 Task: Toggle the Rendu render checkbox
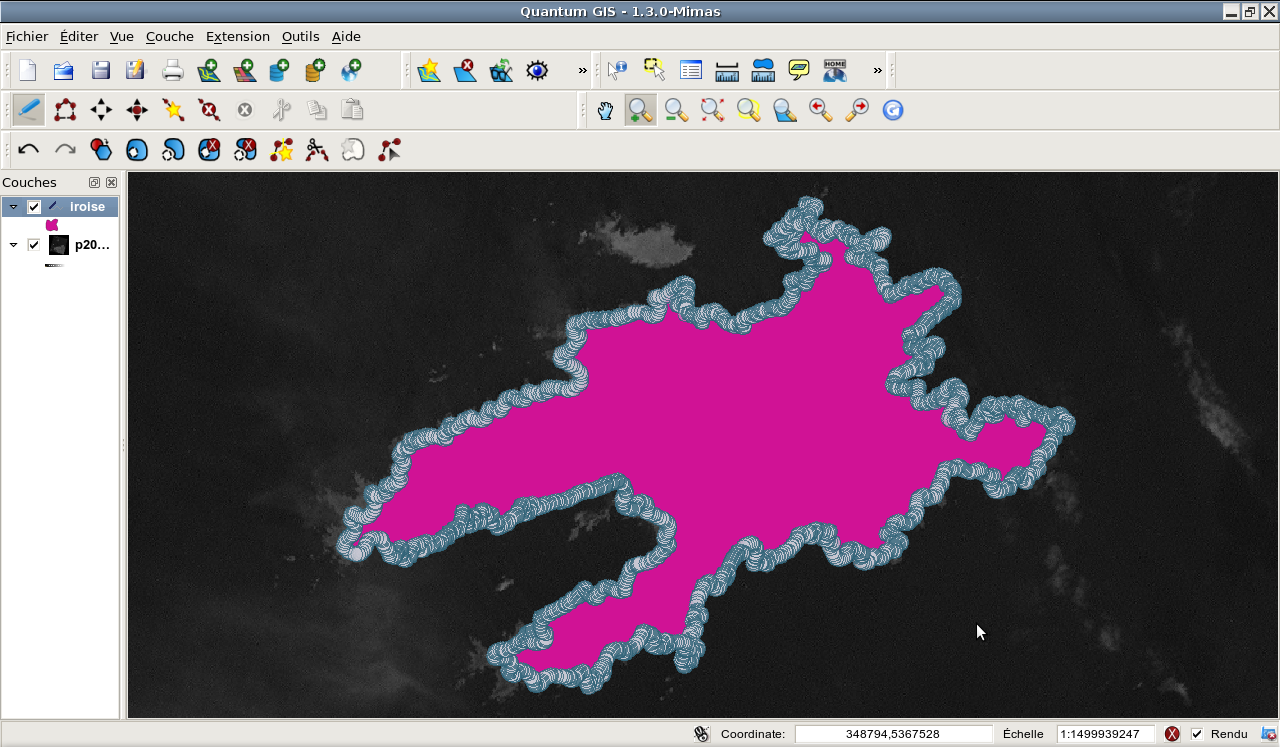point(1197,734)
